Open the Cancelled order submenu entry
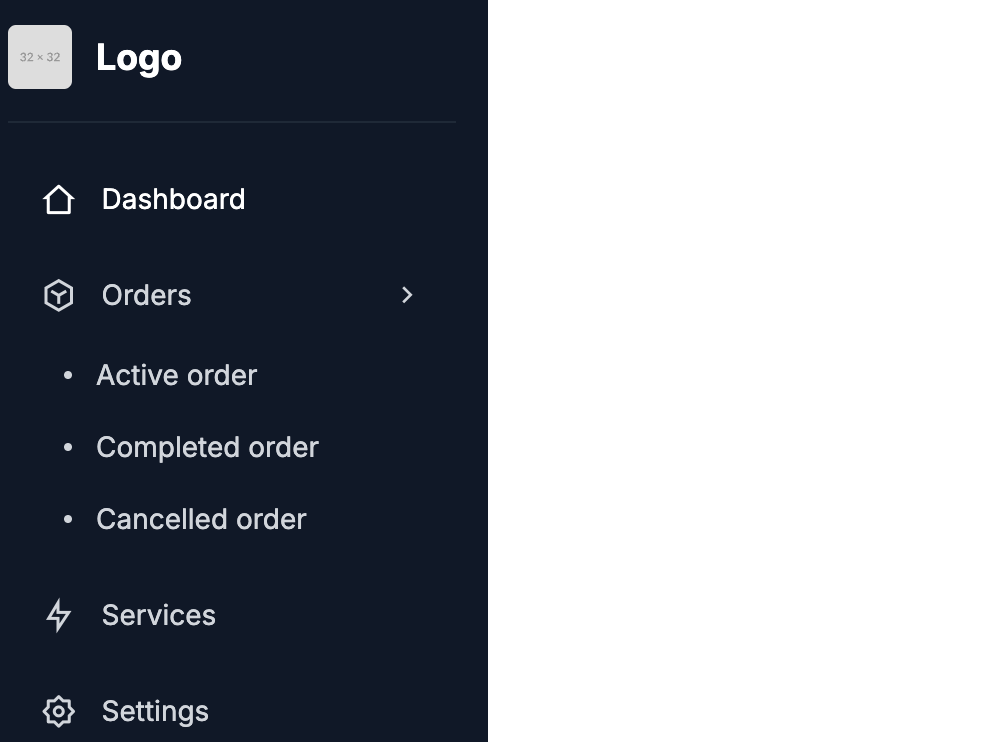998x742 pixels. (x=201, y=519)
